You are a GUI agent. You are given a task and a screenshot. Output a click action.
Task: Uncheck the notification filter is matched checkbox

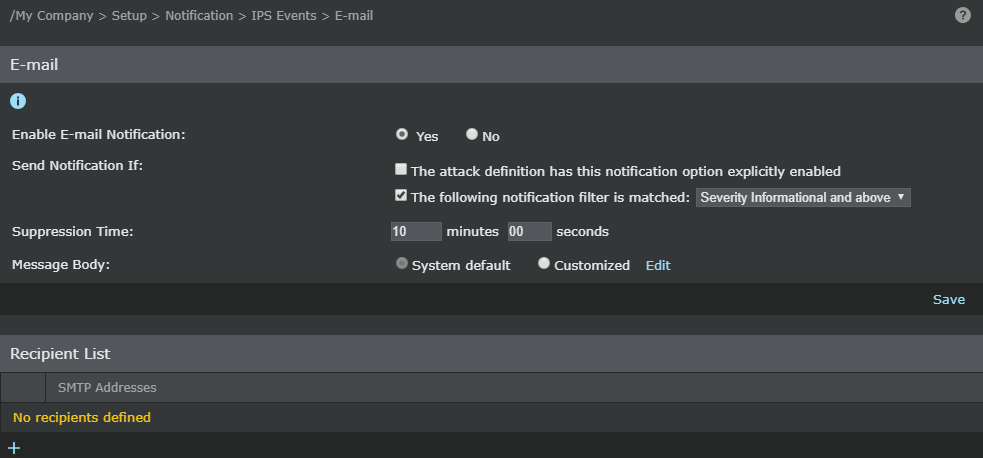(401, 195)
